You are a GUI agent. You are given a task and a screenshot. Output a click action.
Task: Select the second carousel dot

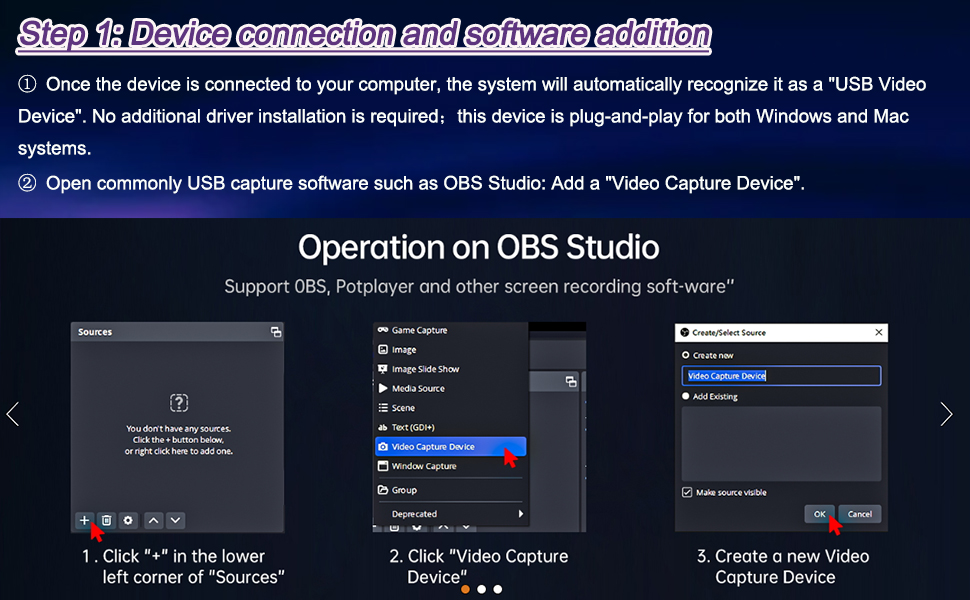click(x=482, y=589)
